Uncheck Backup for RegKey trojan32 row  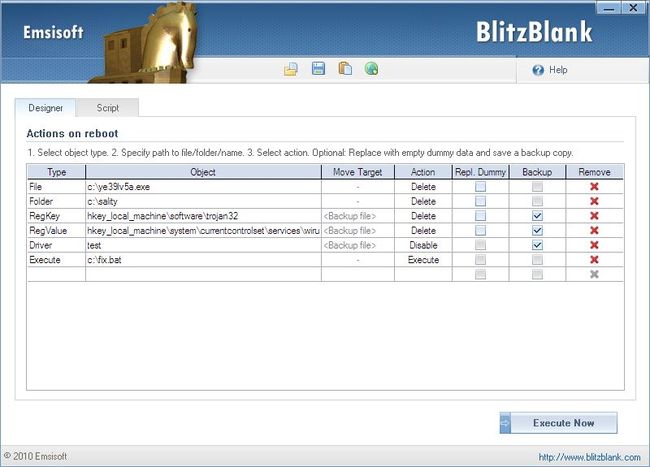coord(537,216)
